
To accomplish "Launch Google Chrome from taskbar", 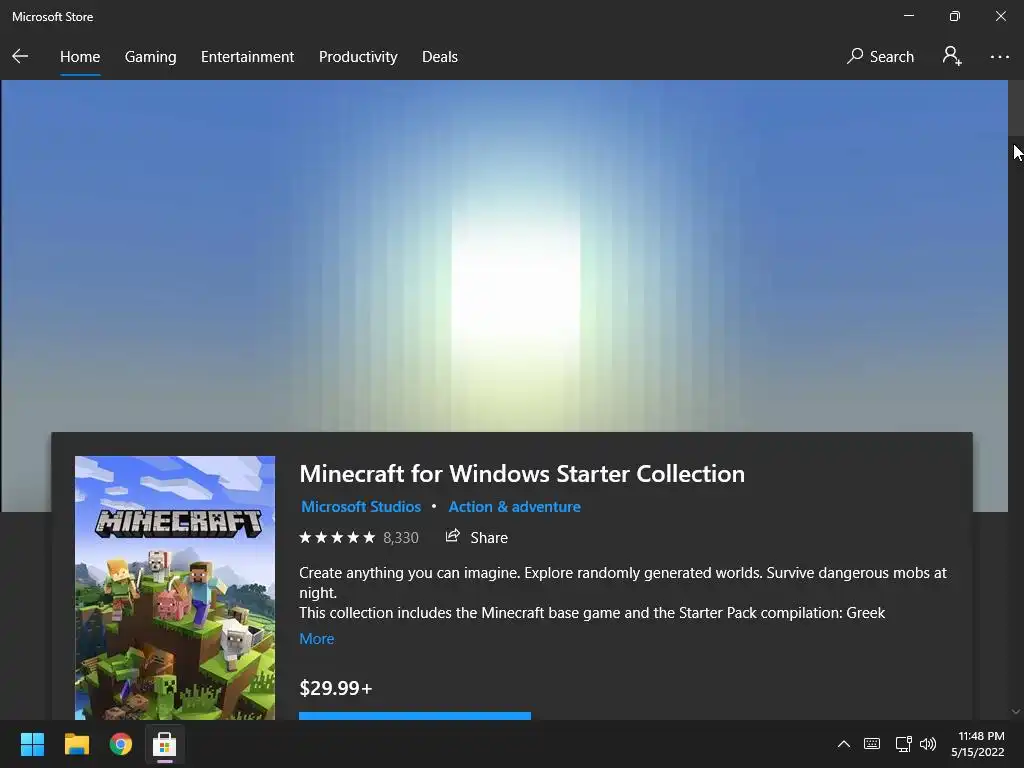I will tap(121, 744).
